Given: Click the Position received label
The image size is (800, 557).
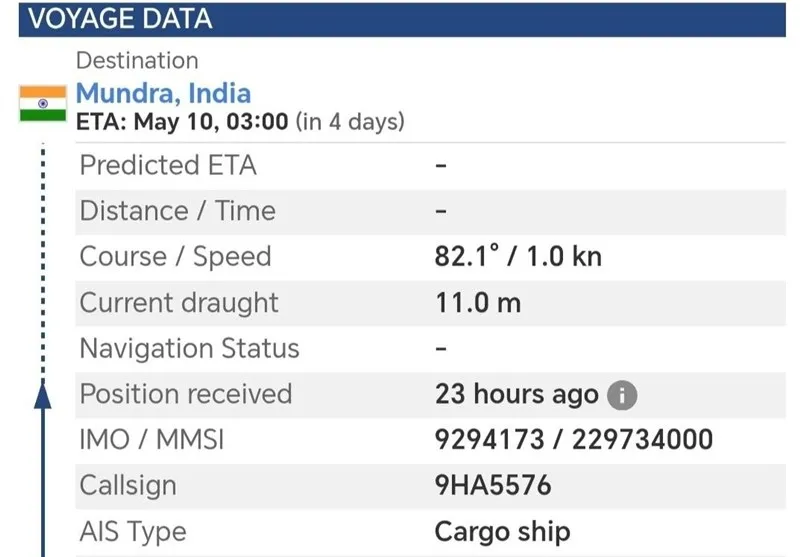Looking at the screenshot, I should click(x=186, y=394).
